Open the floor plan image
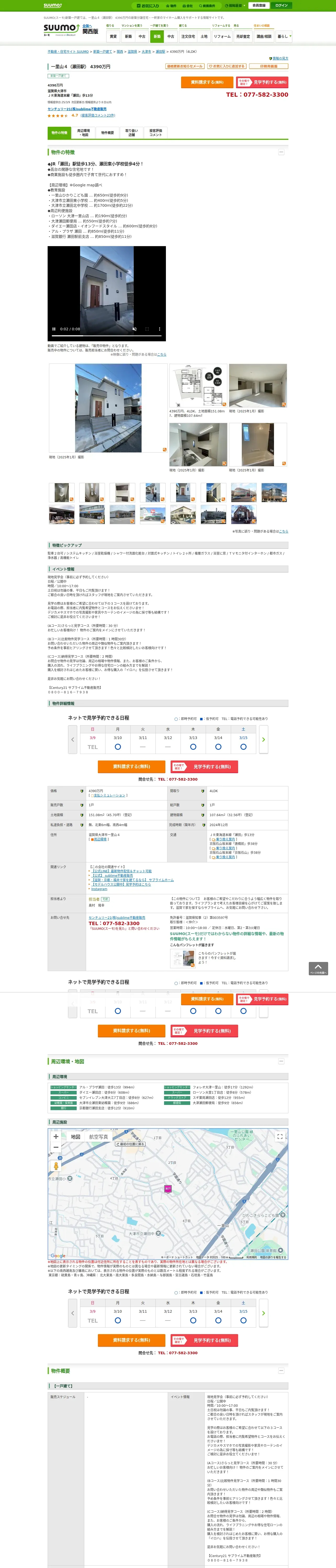This screenshot has height=1568, width=336. [198, 385]
